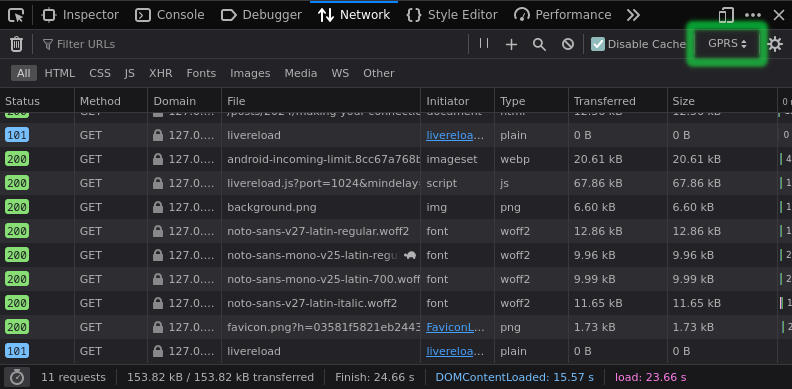Image resolution: width=792 pixels, height=389 pixels.
Task: Click DOMContentLoaded: 15.57 s entry
Action: 515,377
